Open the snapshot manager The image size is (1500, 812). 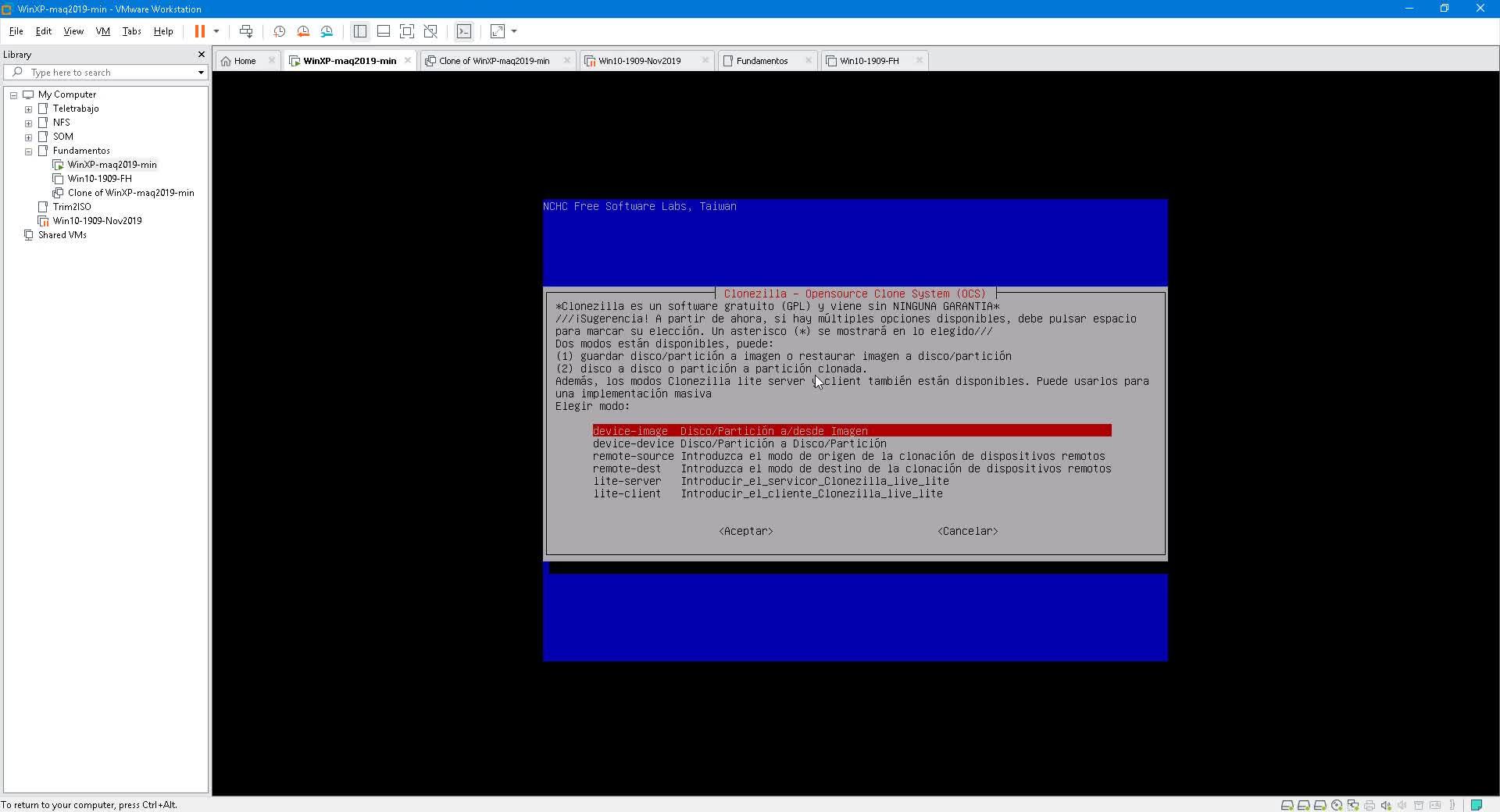point(327,31)
